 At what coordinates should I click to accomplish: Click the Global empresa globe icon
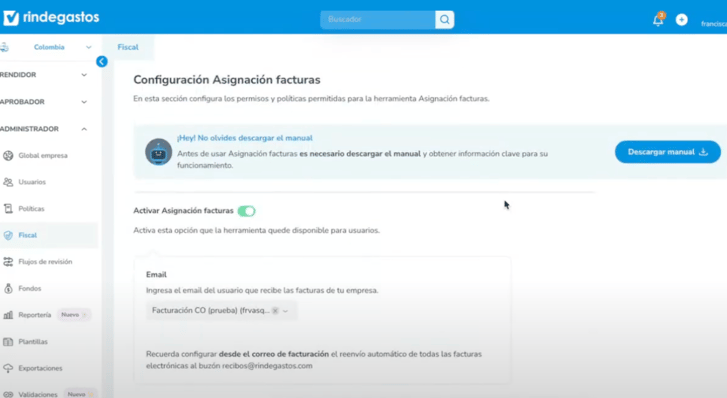click(8, 155)
